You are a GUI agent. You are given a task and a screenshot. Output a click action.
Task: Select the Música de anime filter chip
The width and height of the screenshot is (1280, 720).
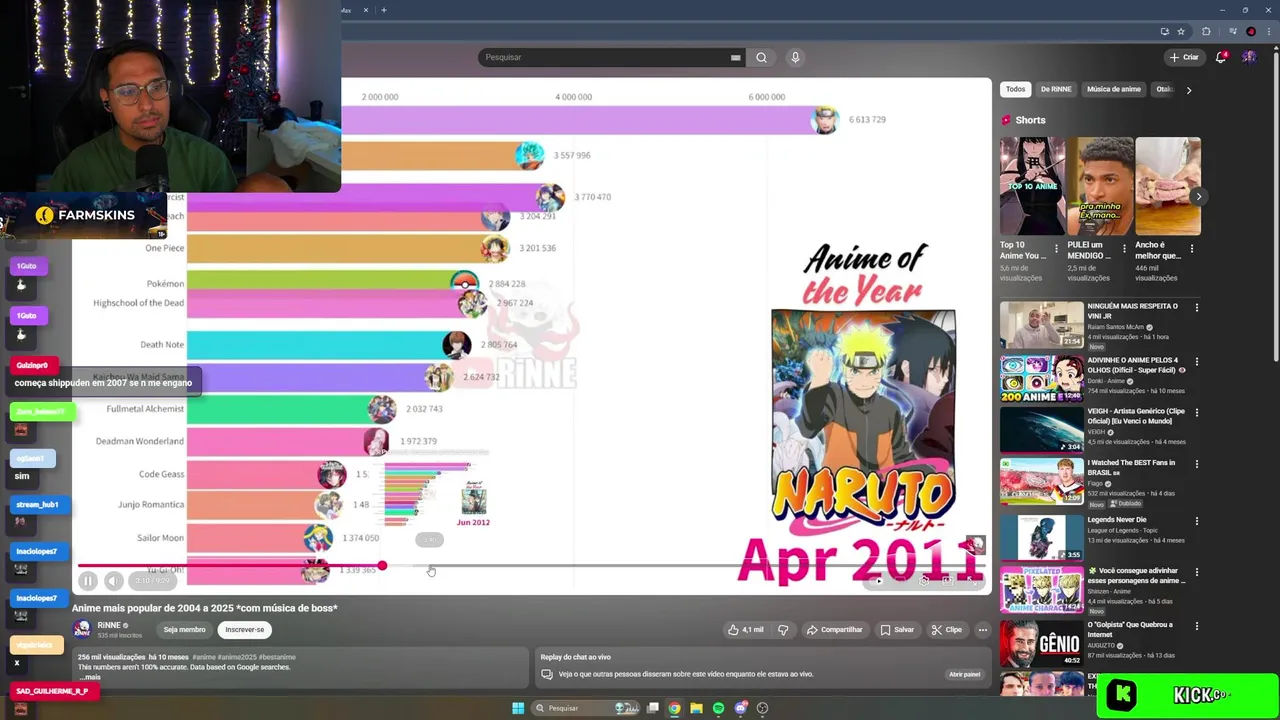[1114, 89]
